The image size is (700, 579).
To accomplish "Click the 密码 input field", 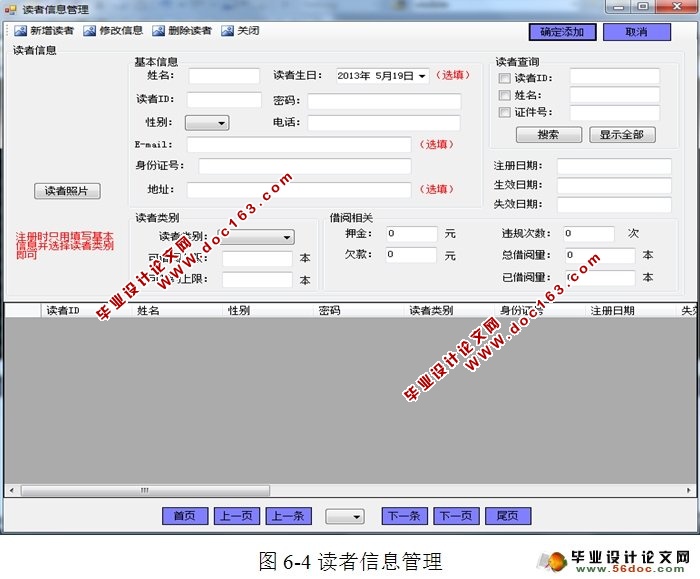I will coord(384,101).
